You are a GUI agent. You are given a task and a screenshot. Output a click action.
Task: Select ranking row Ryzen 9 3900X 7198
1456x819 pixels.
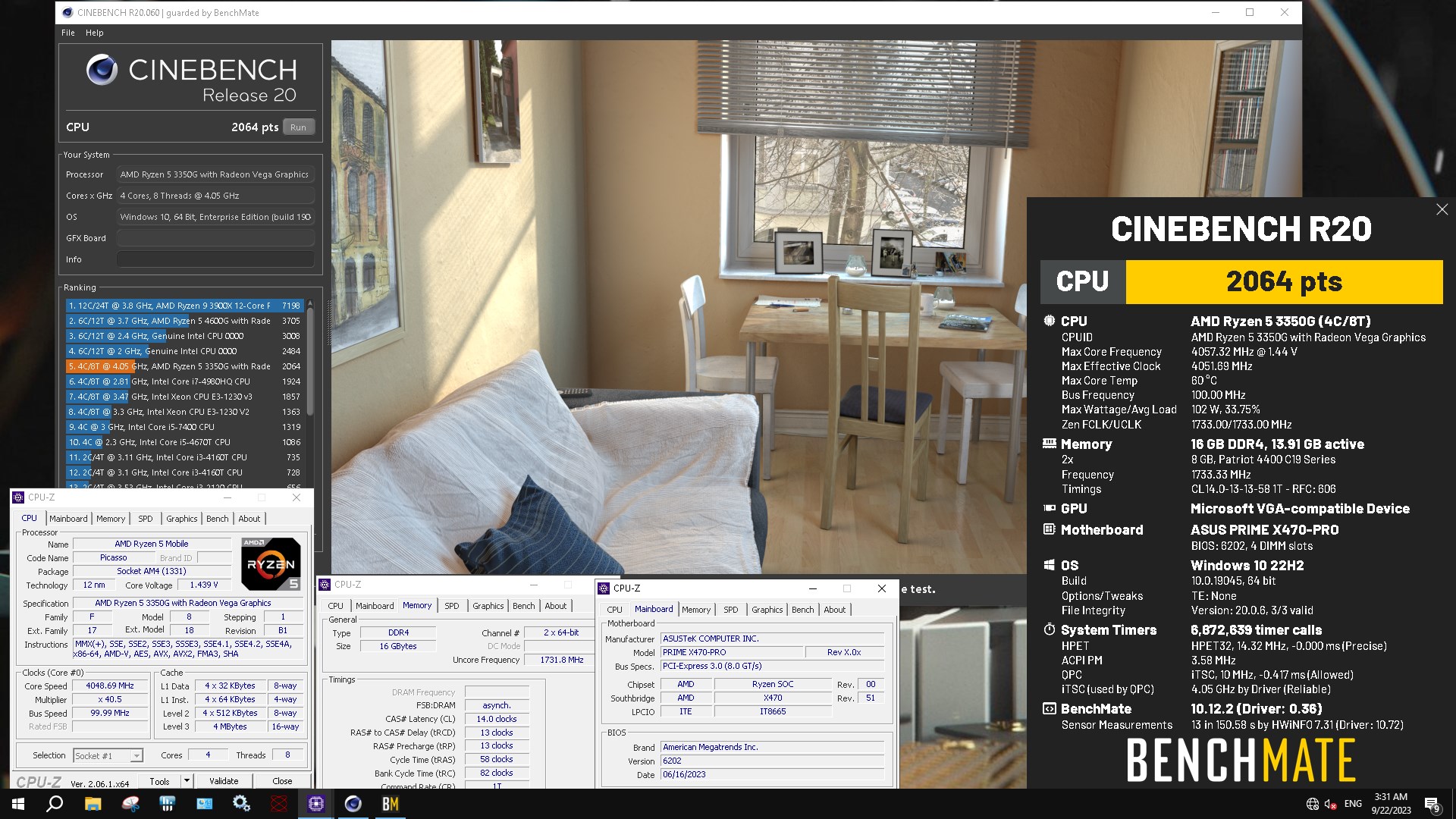tap(184, 306)
